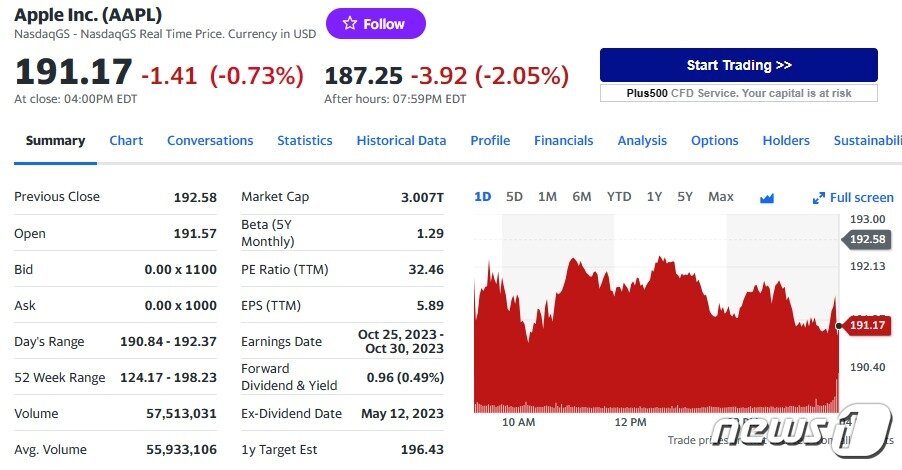Viewport: 902px width, 470px height.
Task: Select the 5D chart range
Action: [514, 197]
